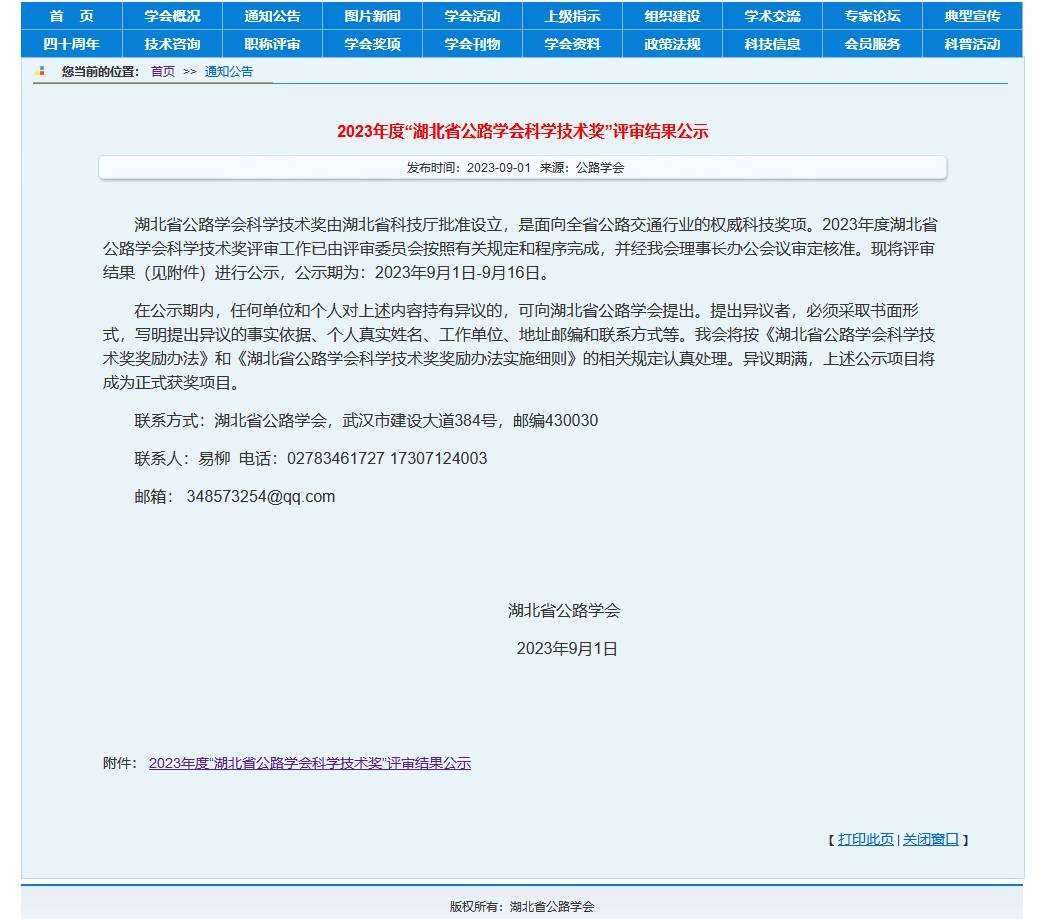Screen dimensions: 1047x919
Task: Open the 学会概况 menu item
Action: (172, 16)
